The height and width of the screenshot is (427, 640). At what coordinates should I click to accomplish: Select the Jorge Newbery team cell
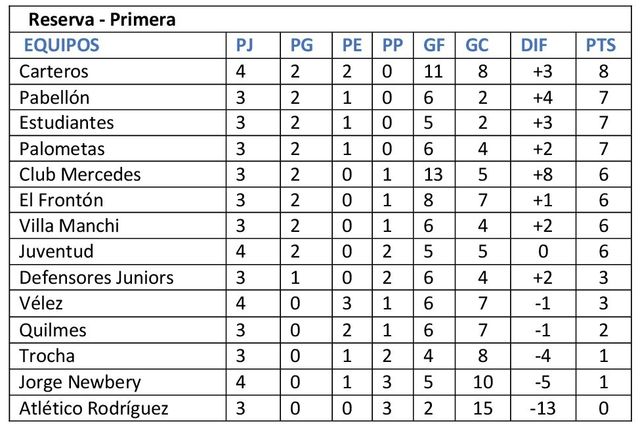click(80, 382)
